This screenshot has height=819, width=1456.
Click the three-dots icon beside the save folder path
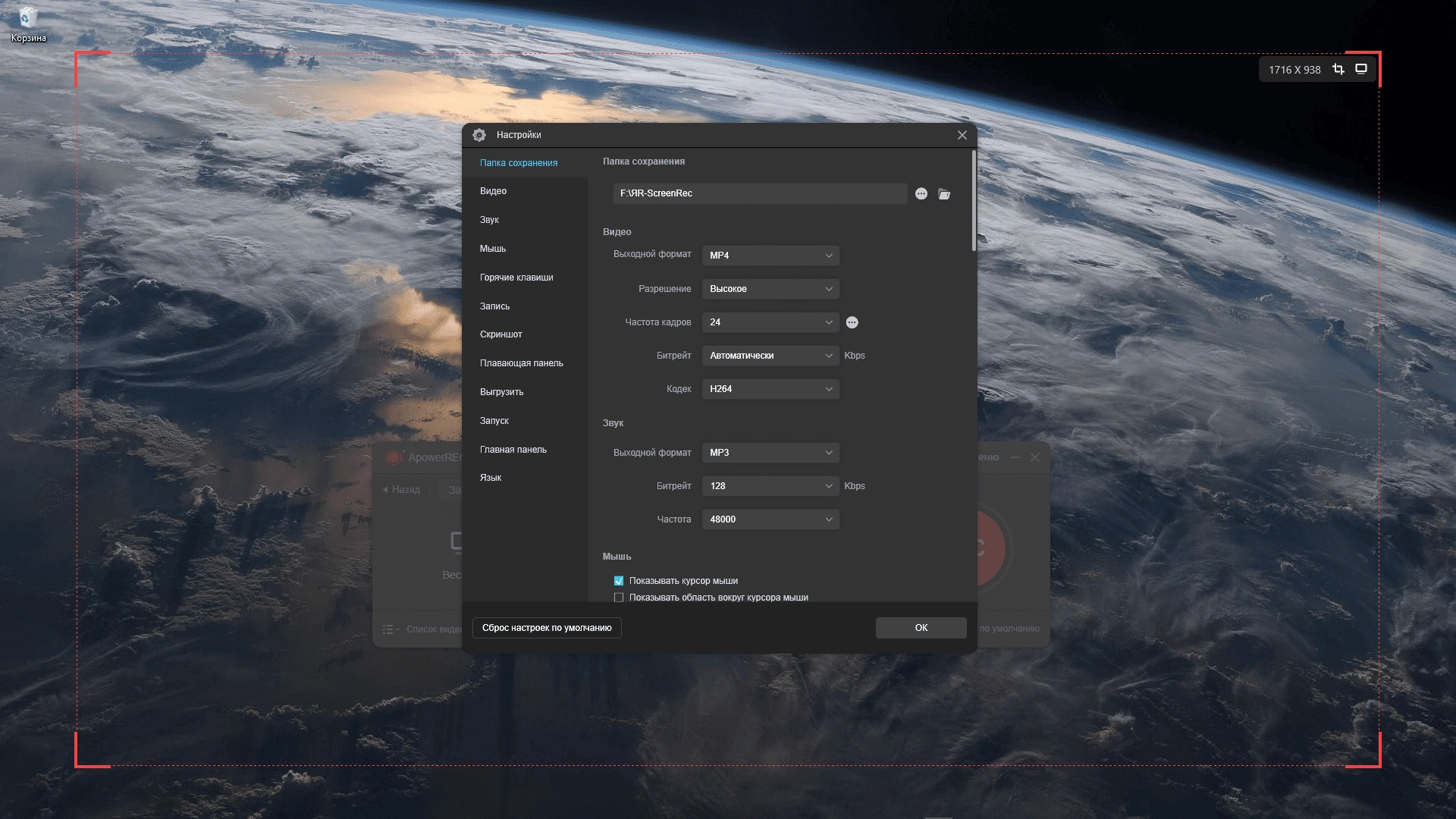(x=921, y=194)
